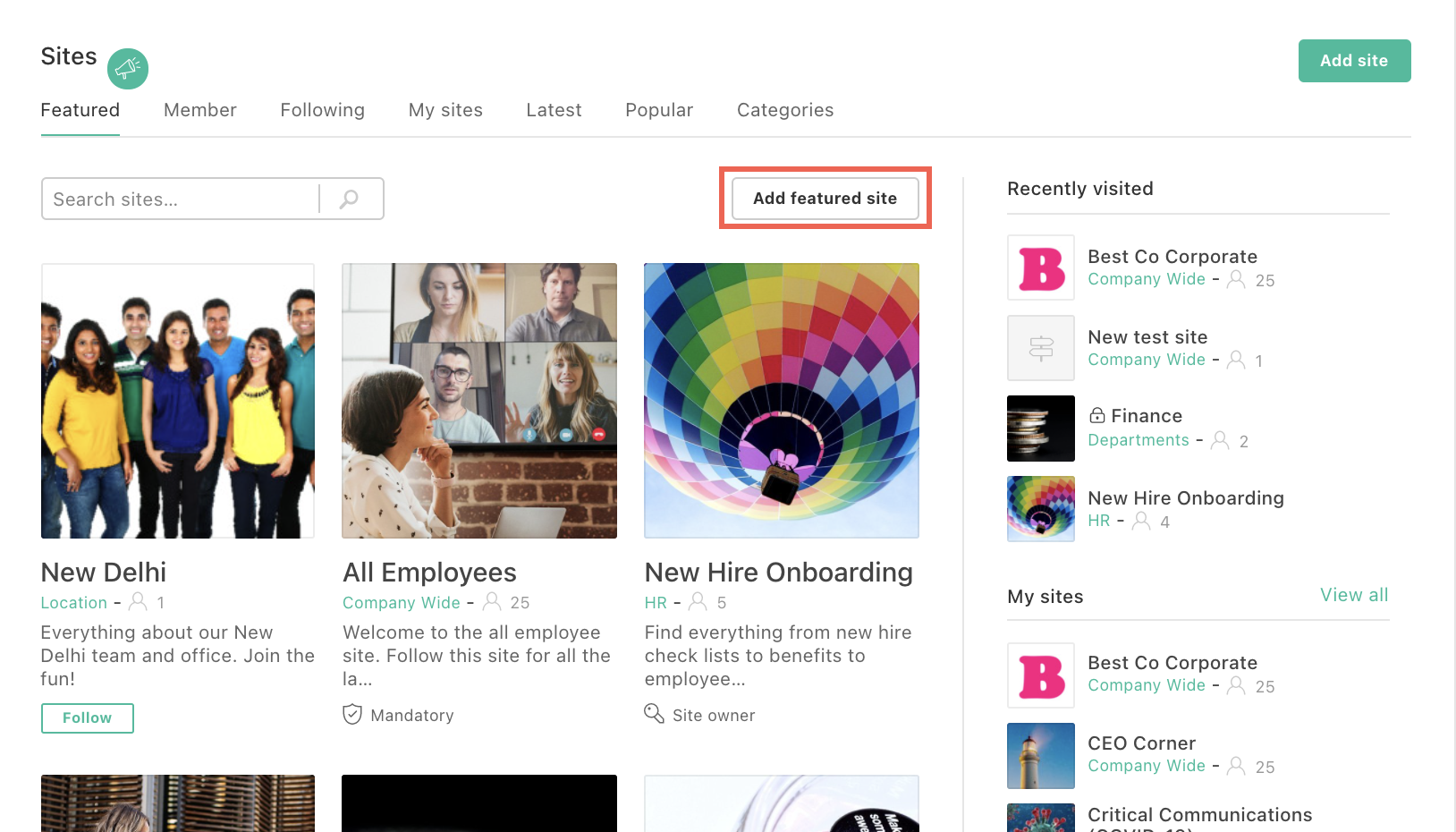The width and height of the screenshot is (1456, 832).
Task: Click View all in My sites
Action: coord(1354,595)
